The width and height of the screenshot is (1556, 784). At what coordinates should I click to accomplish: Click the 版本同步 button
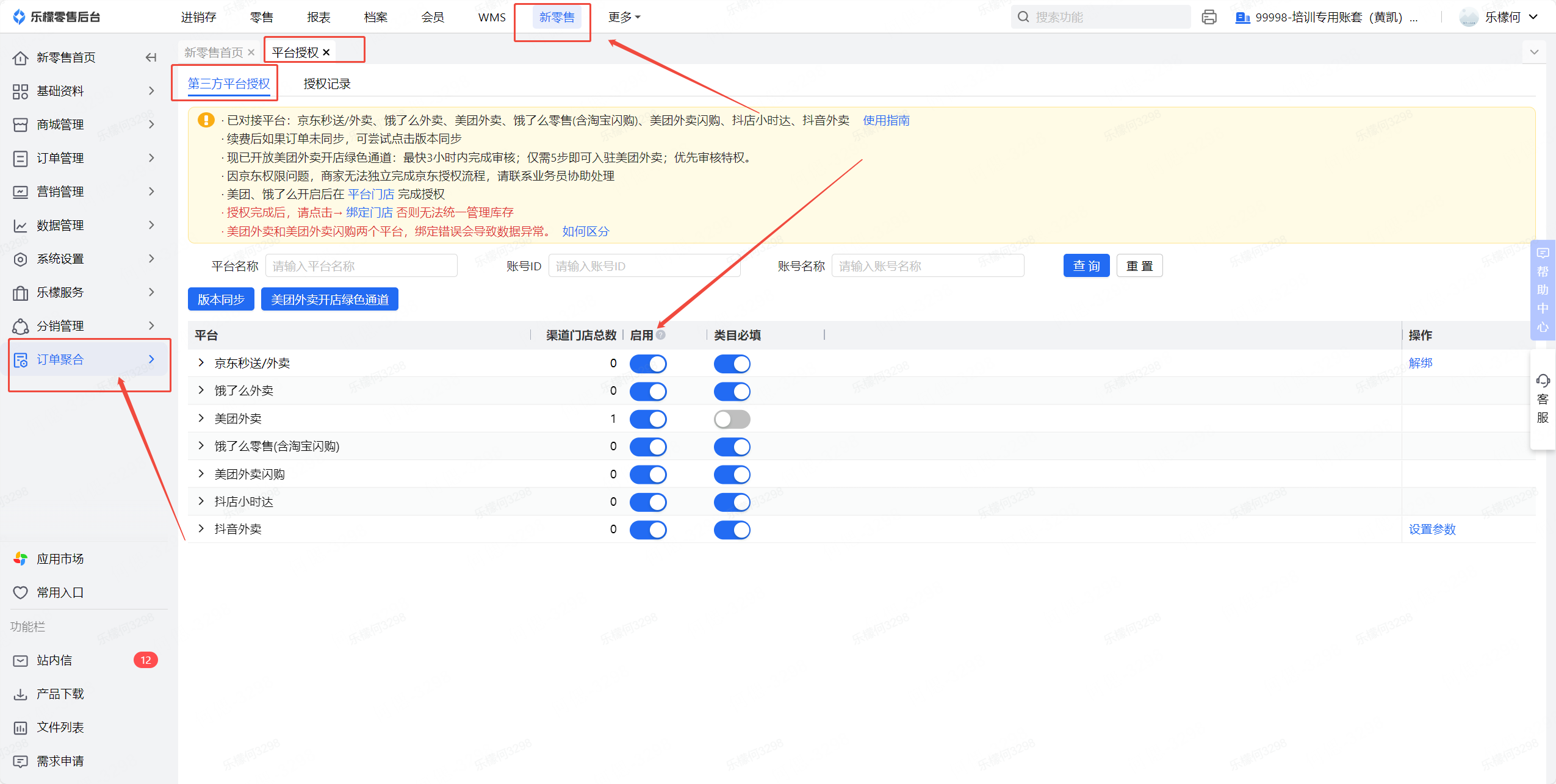[x=221, y=300]
